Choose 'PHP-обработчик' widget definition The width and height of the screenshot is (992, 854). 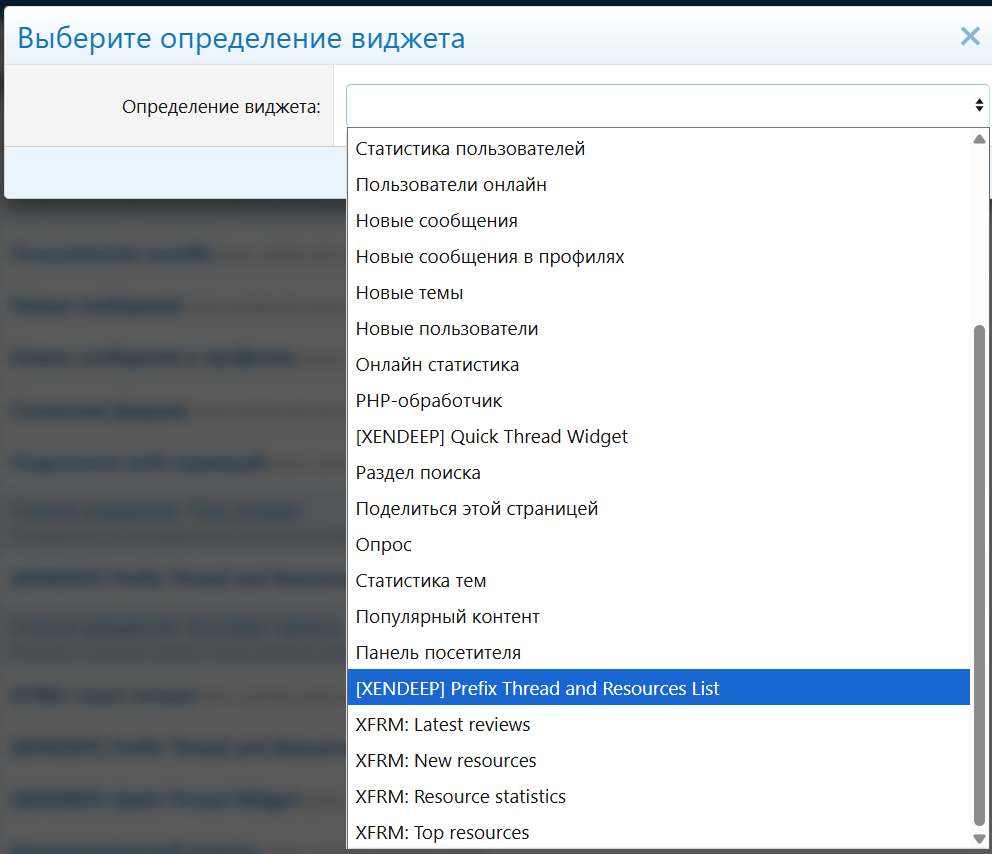[x=429, y=401]
